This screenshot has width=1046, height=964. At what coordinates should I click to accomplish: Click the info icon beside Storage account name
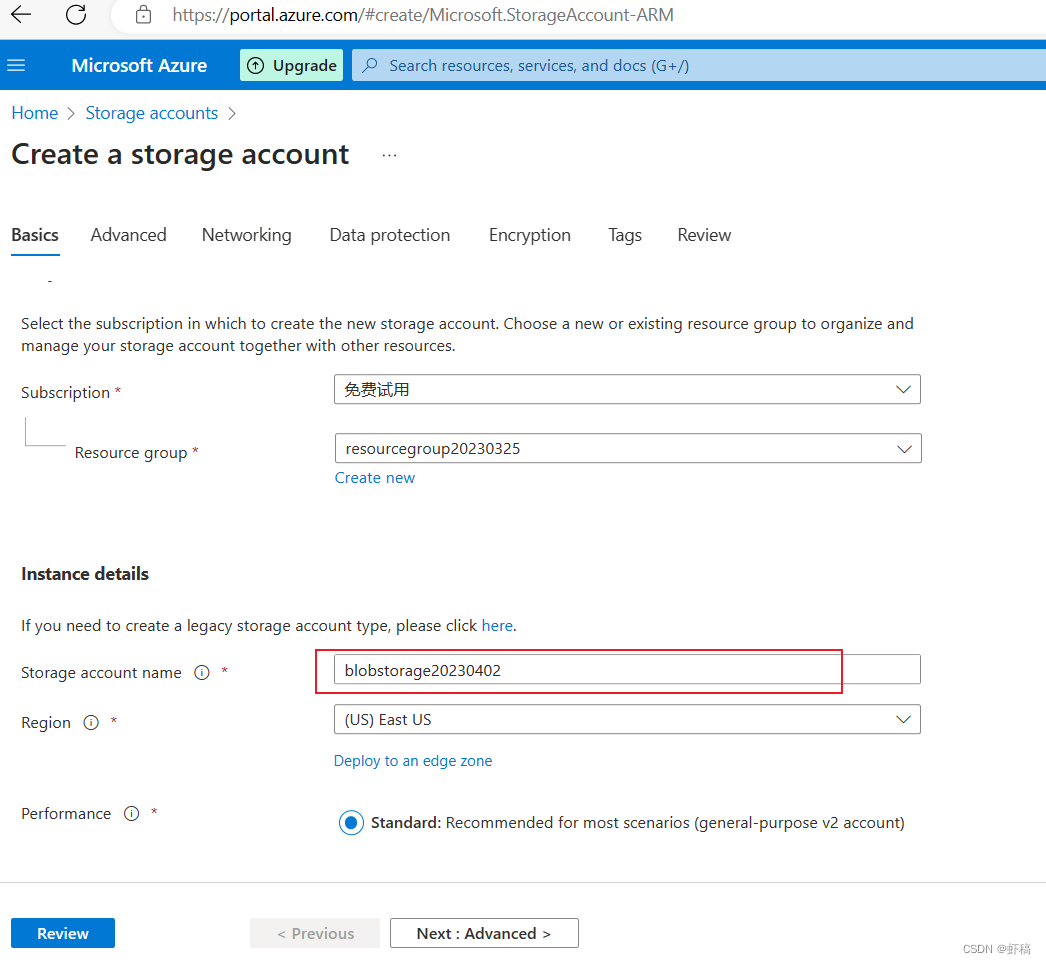[202, 672]
